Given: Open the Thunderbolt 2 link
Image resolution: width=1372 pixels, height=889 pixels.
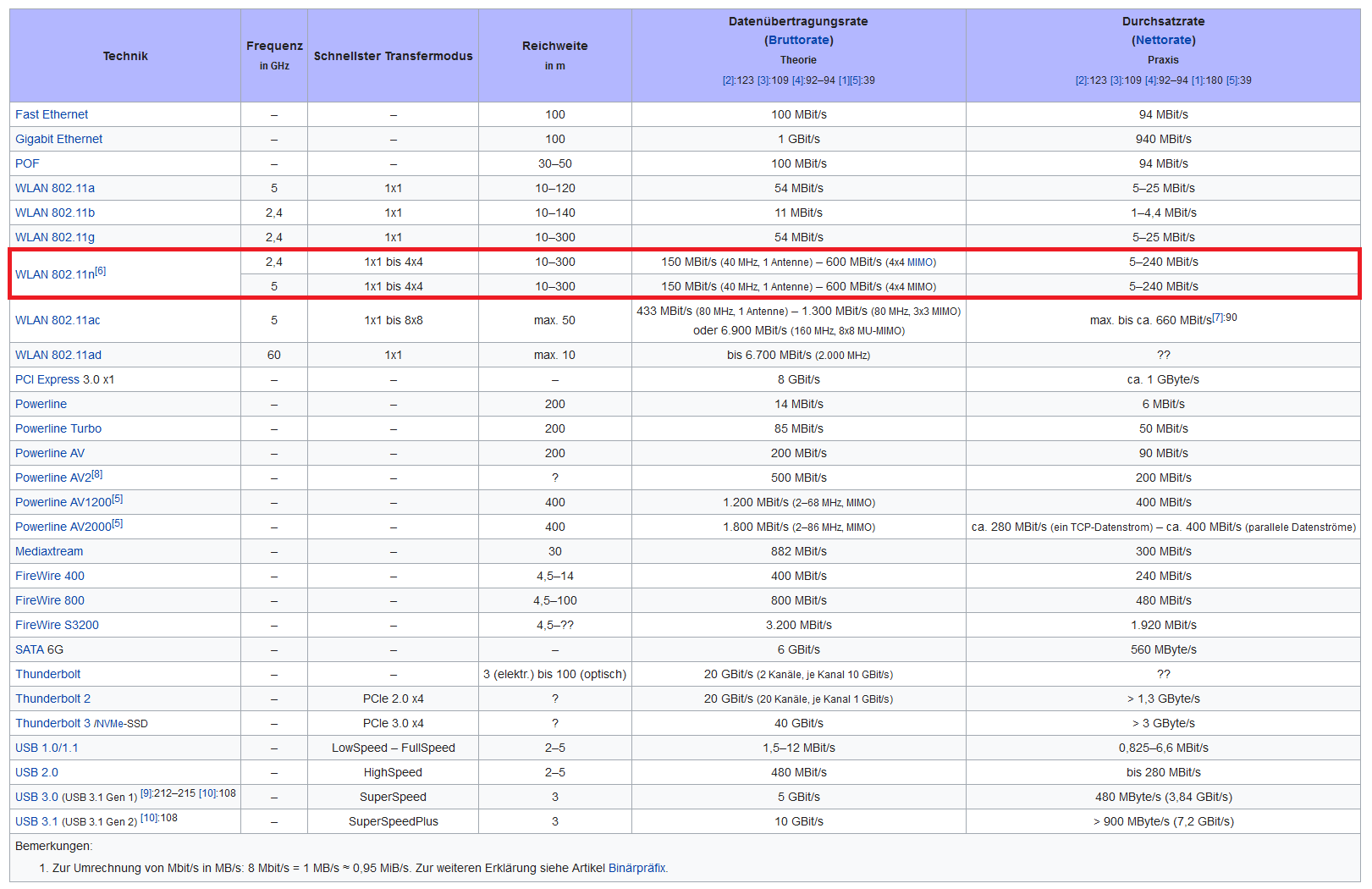Looking at the screenshot, I should [52, 698].
